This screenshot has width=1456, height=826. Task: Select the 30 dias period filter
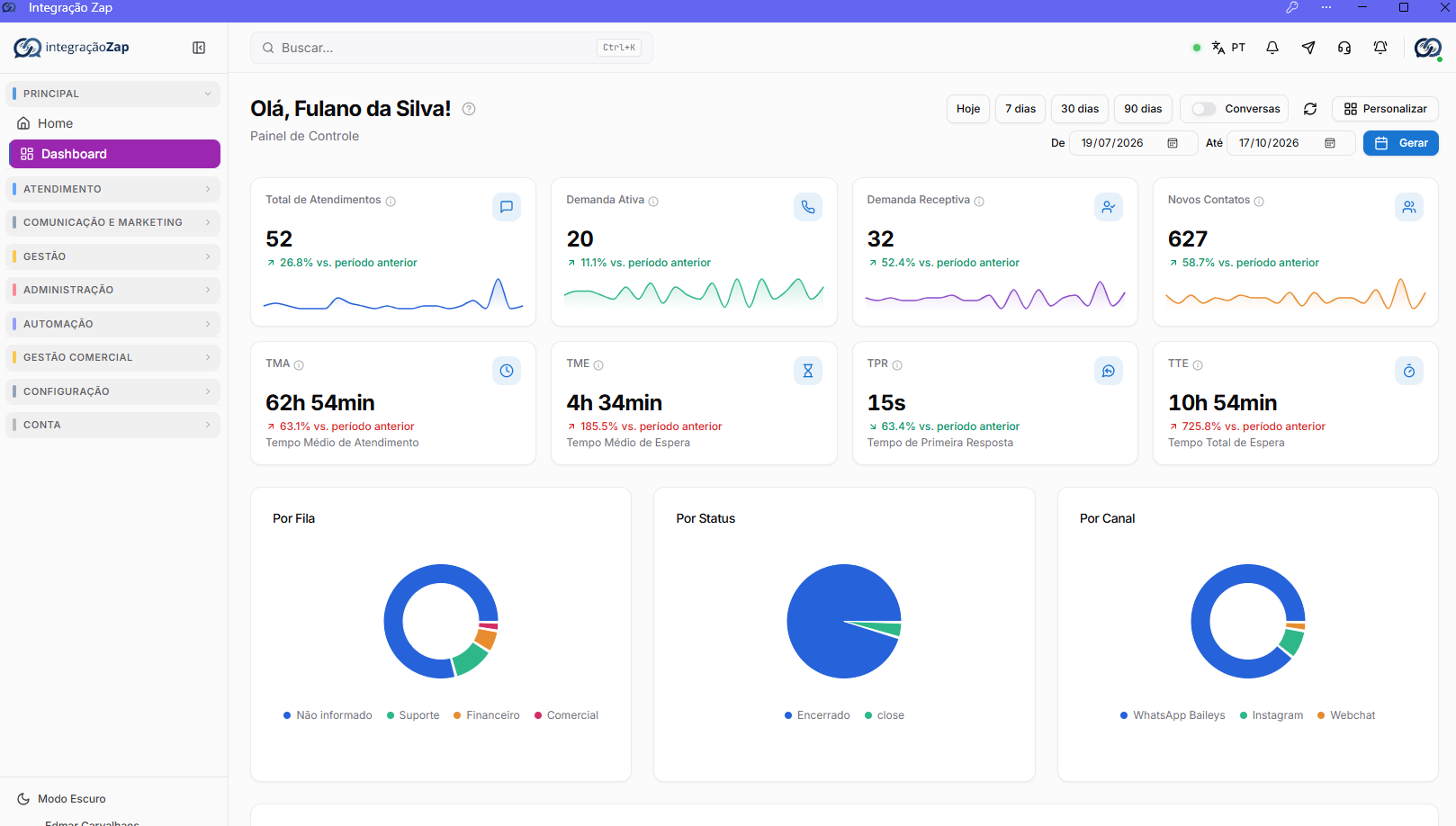point(1080,109)
